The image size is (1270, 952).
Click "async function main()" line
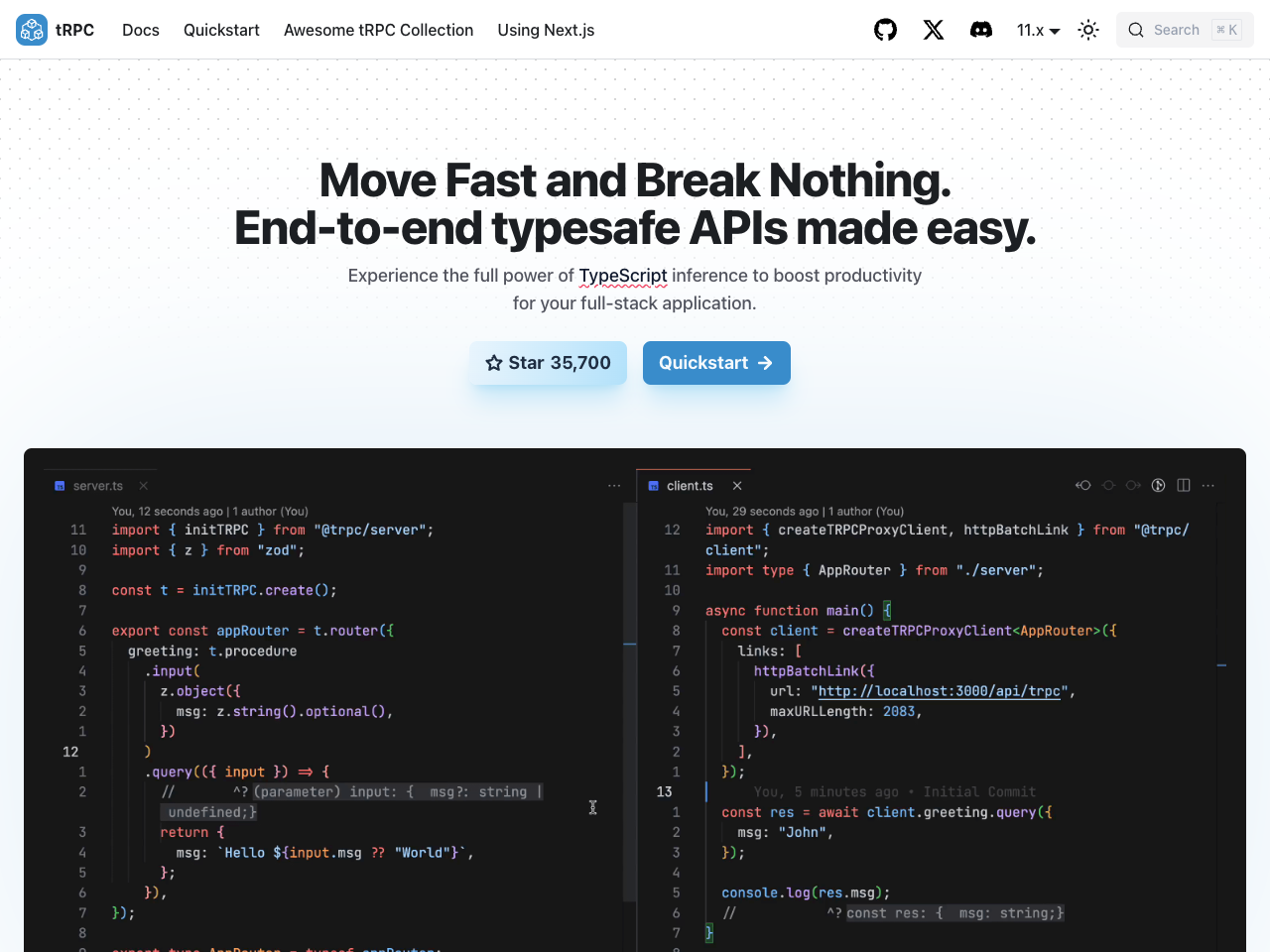tap(799, 611)
